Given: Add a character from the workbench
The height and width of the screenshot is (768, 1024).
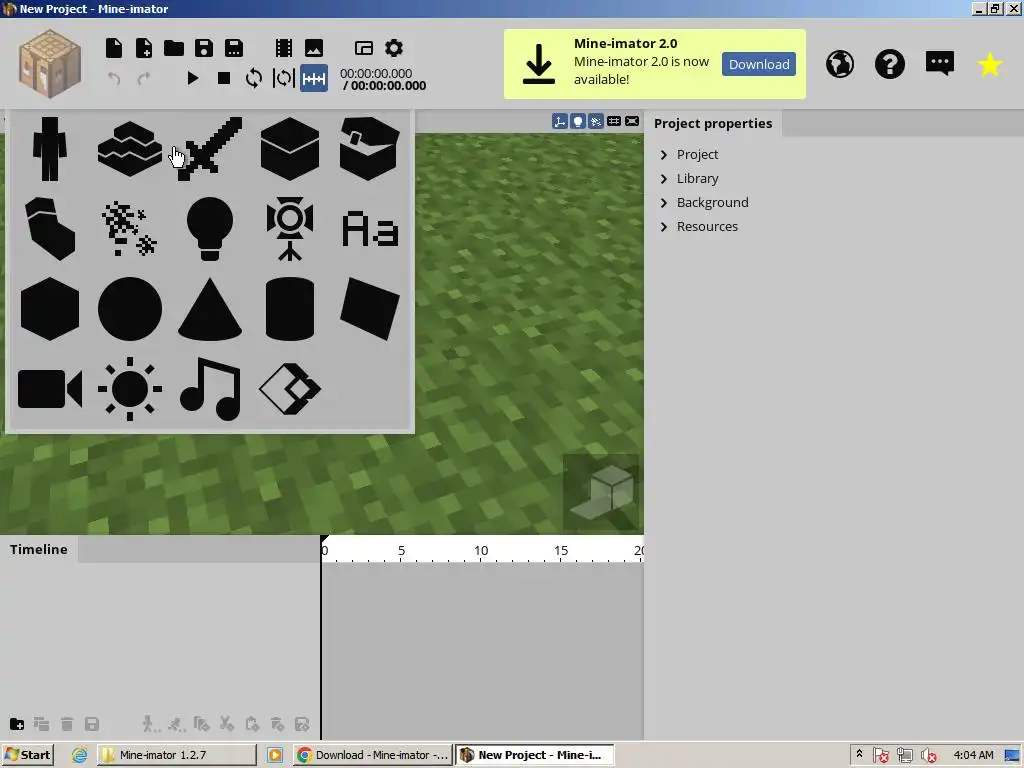Looking at the screenshot, I should 50,149.
